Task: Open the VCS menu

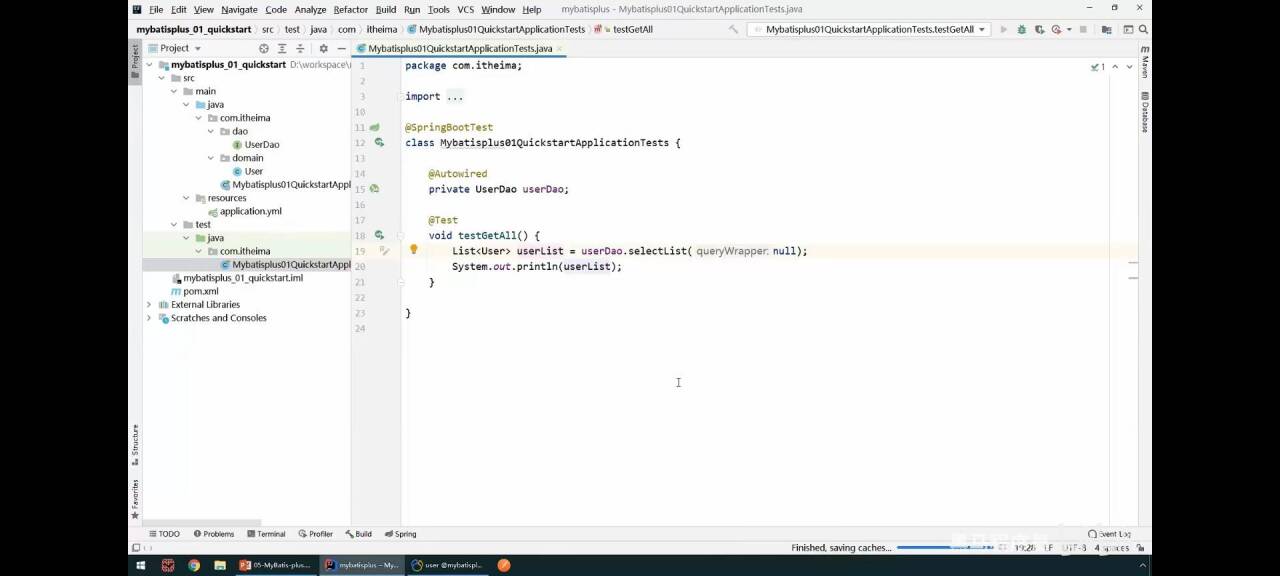Action: pyautogui.click(x=465, y=9)
